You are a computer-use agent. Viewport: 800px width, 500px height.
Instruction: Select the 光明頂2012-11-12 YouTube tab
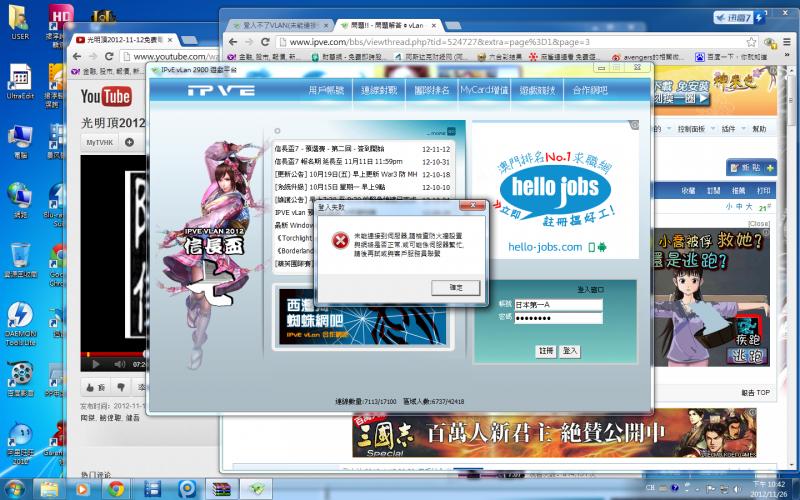[123, 40]
